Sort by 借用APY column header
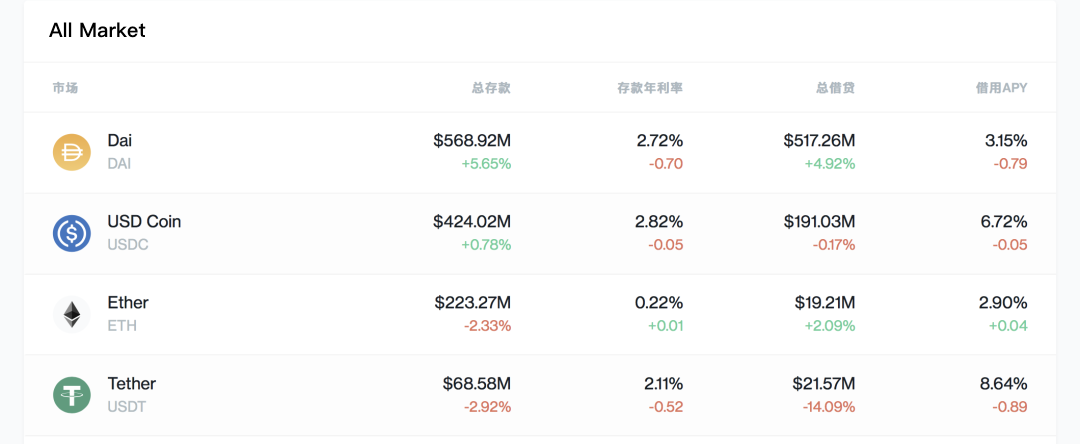The height and width of the screenshot is (444, 1080). [1001, 87]
